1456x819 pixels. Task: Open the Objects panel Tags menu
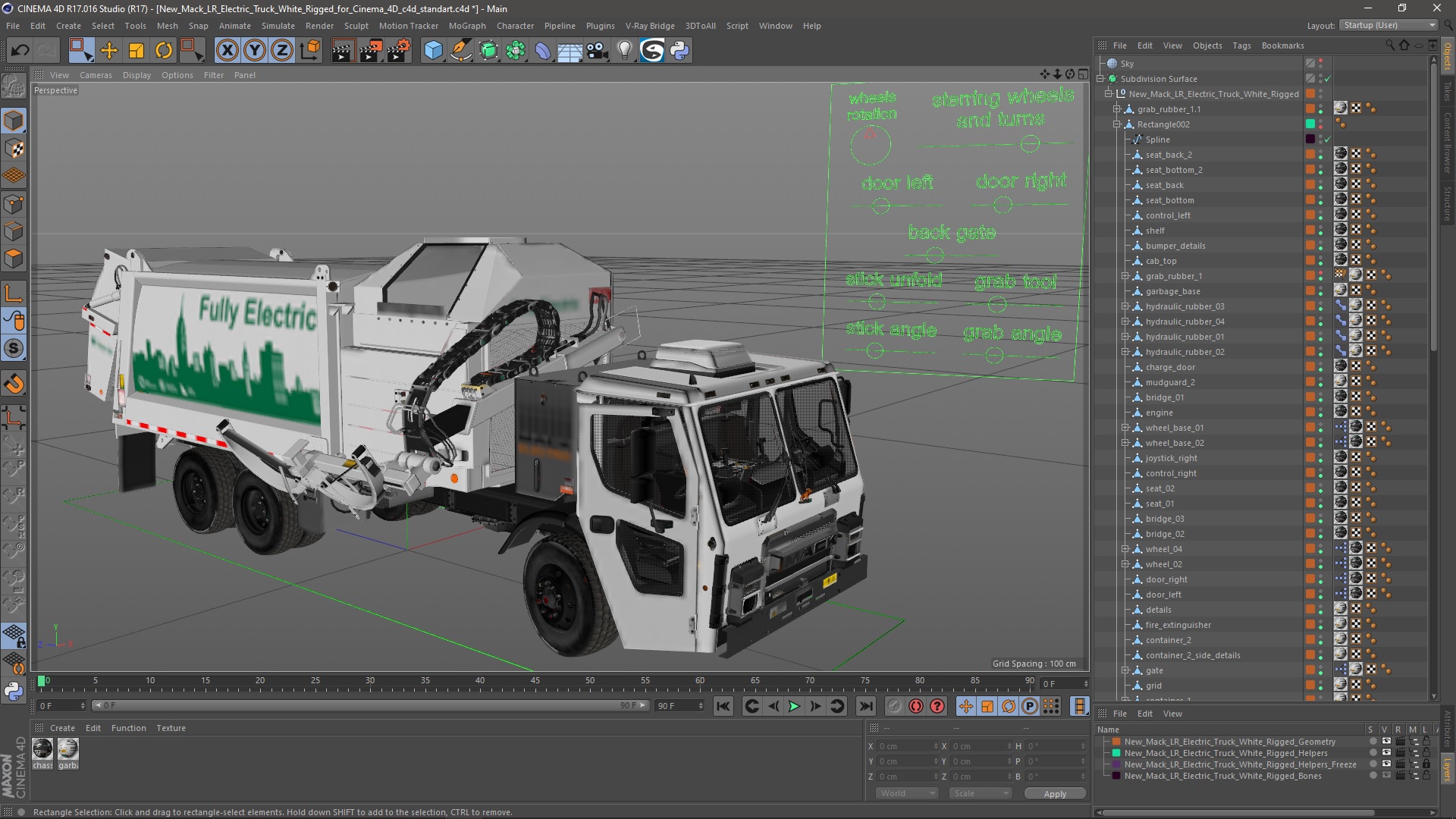click(x=1241, y=45)
